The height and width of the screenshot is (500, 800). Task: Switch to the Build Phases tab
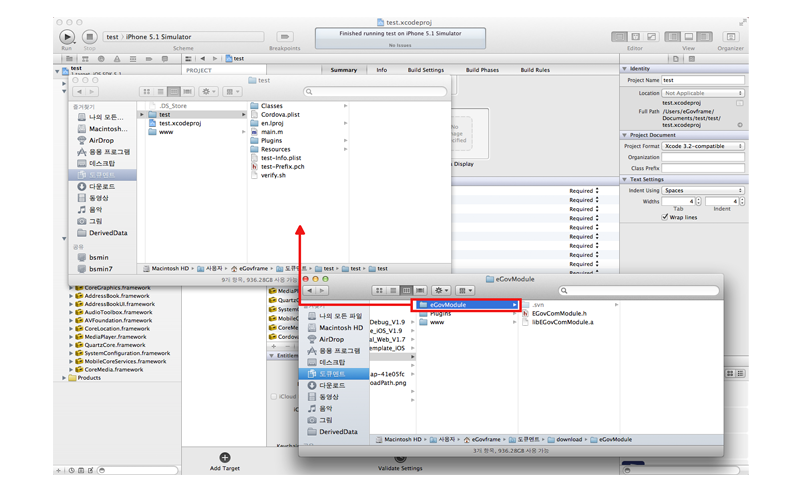click(x=482, y=70)
